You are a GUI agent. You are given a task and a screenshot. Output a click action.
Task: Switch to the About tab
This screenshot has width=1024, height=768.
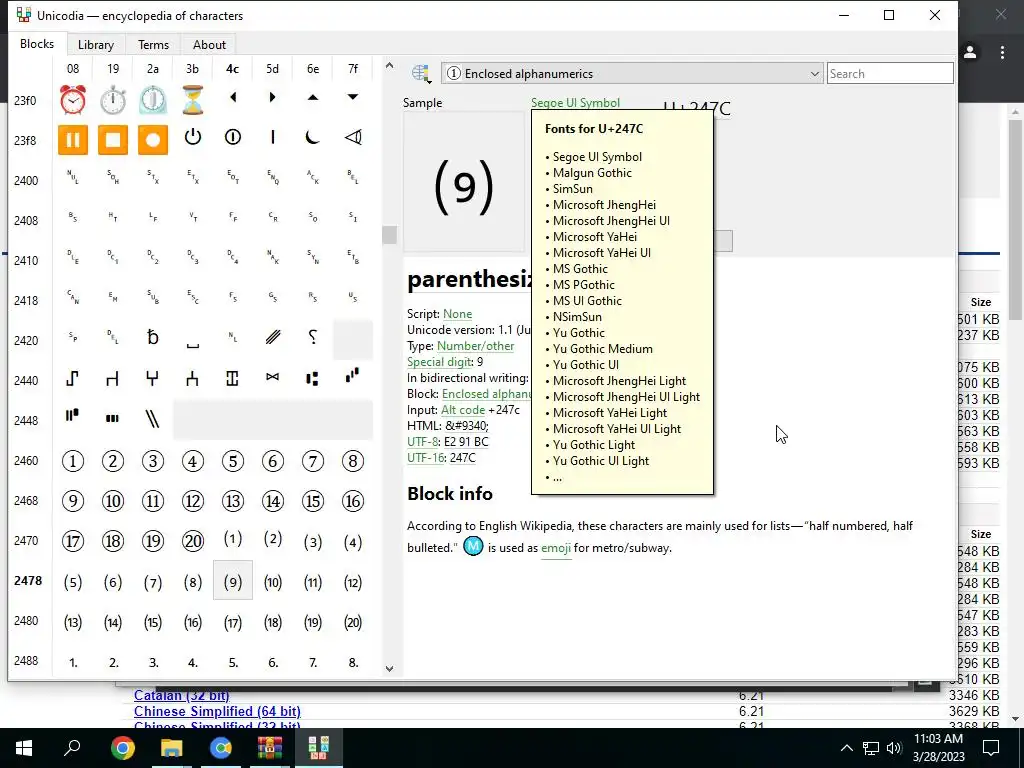(x=209, y=44)
